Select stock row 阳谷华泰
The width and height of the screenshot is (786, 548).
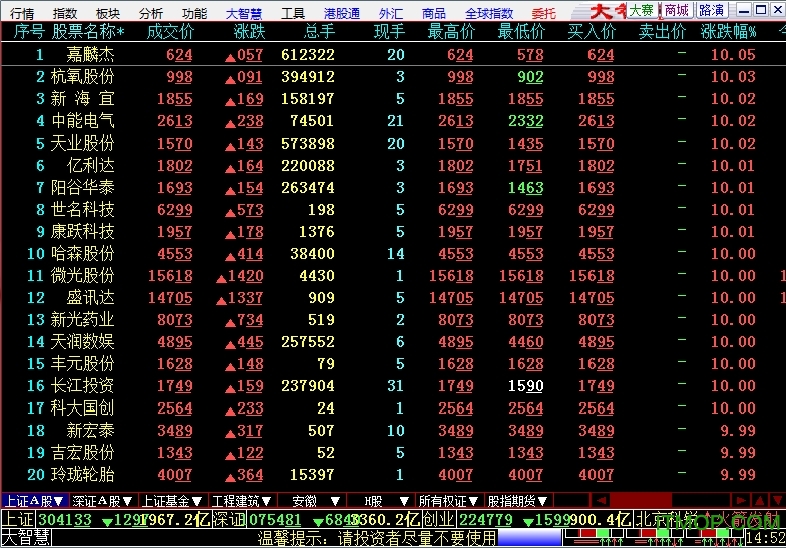(x=393, y=188)
